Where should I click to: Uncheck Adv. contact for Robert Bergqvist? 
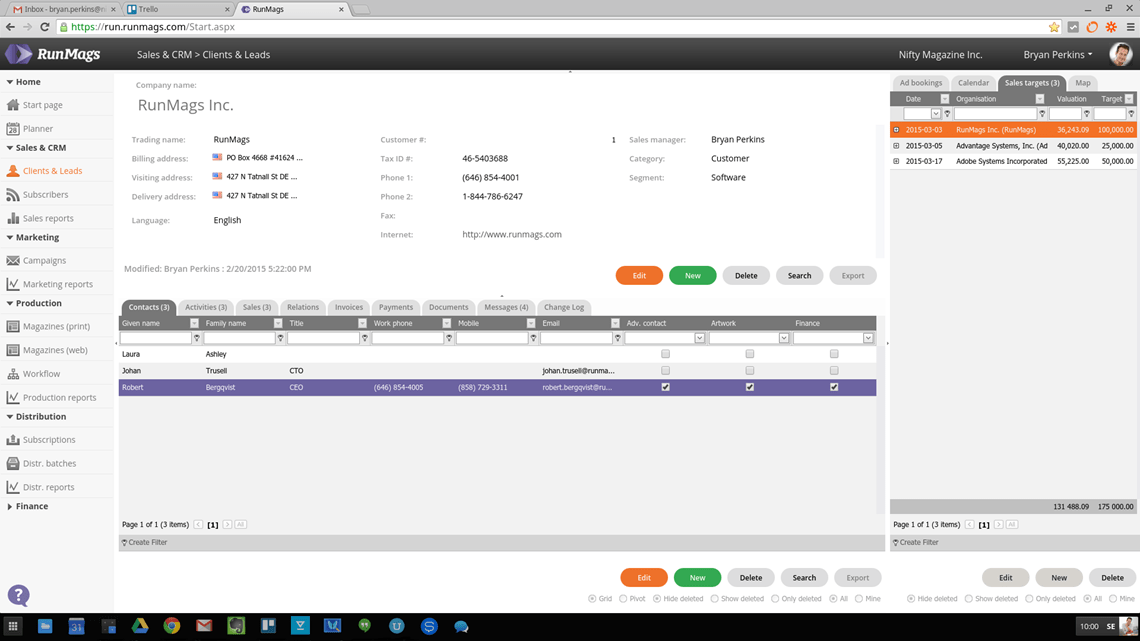[x=665, y=387]
